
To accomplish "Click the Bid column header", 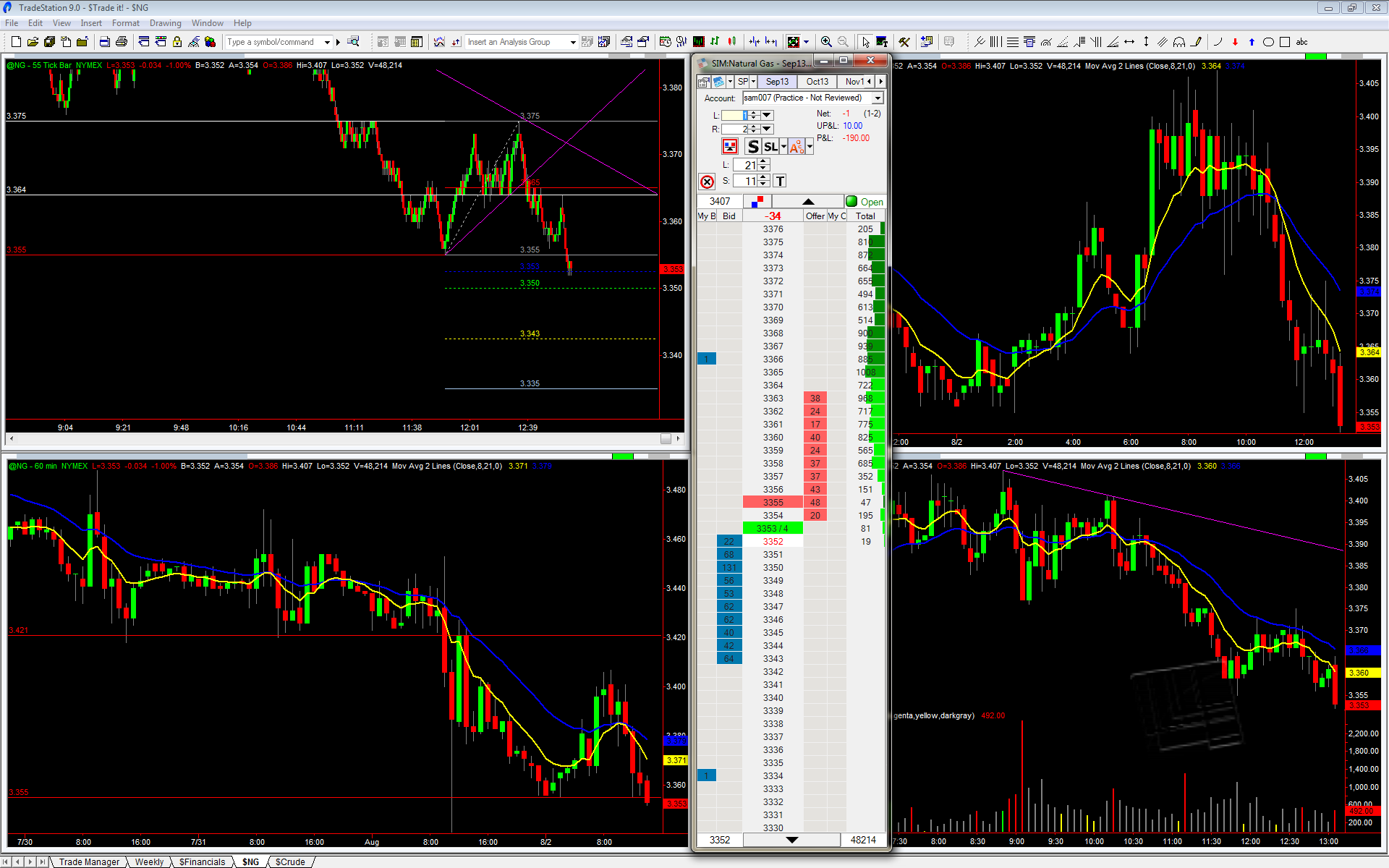I will click(729, 216).
